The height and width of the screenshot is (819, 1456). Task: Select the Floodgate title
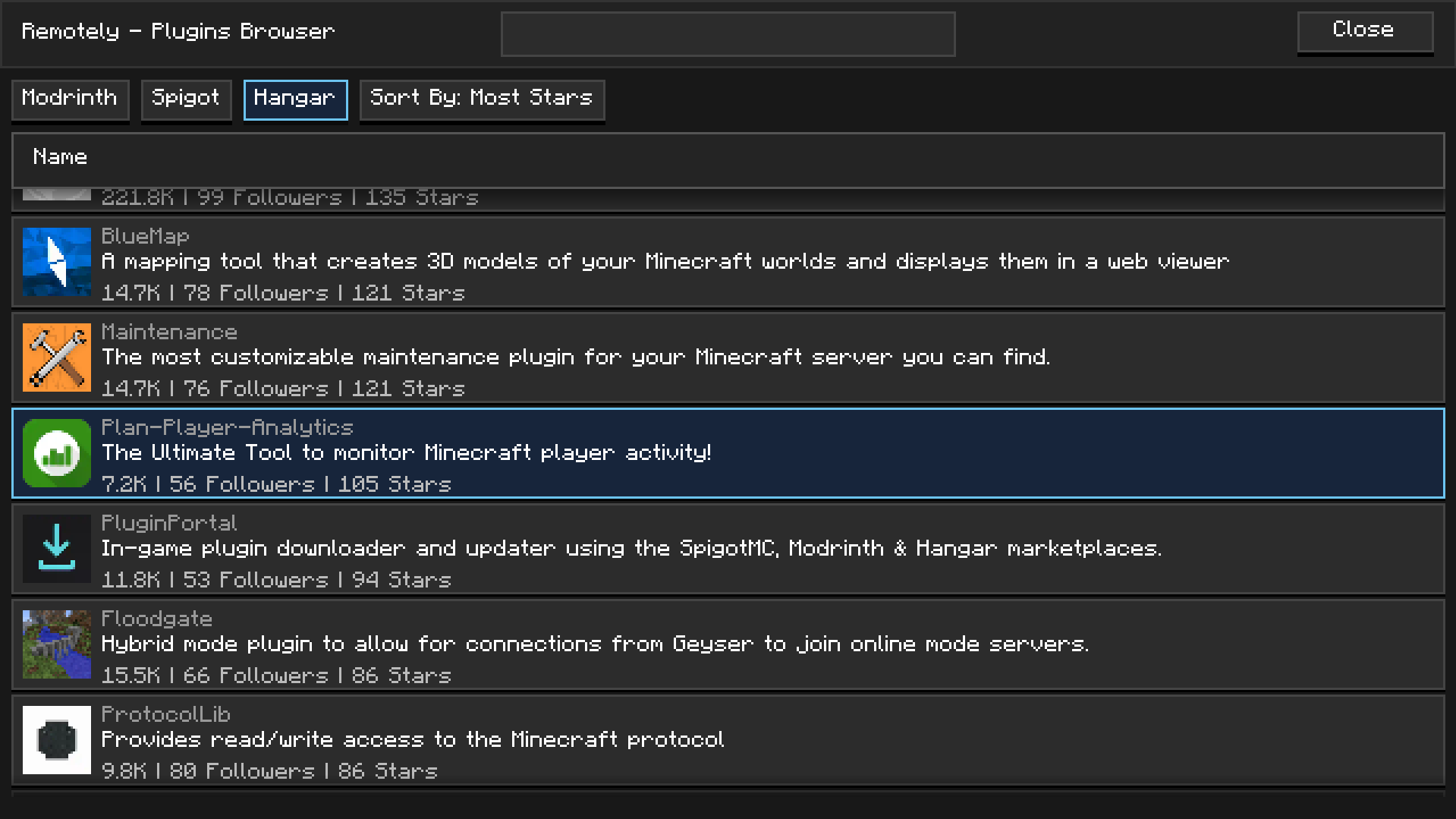157,619
